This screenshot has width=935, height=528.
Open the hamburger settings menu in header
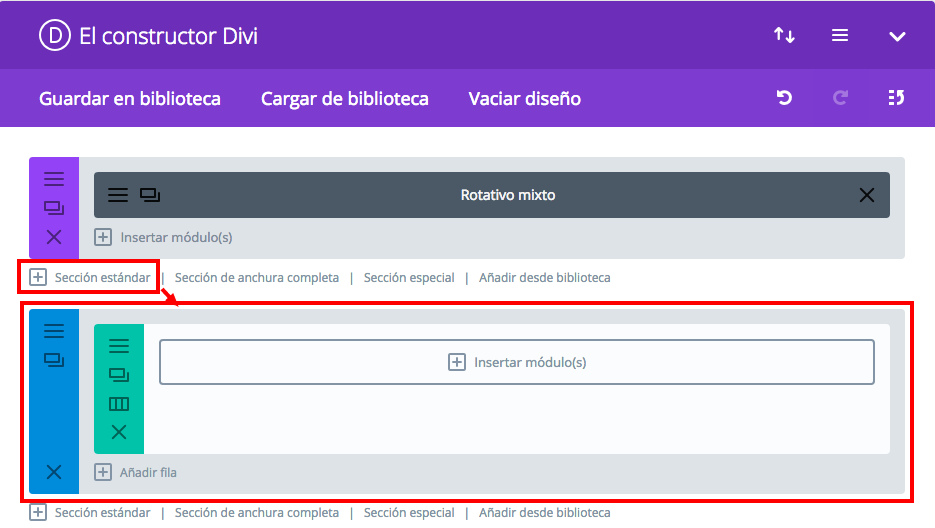[840, 36]
